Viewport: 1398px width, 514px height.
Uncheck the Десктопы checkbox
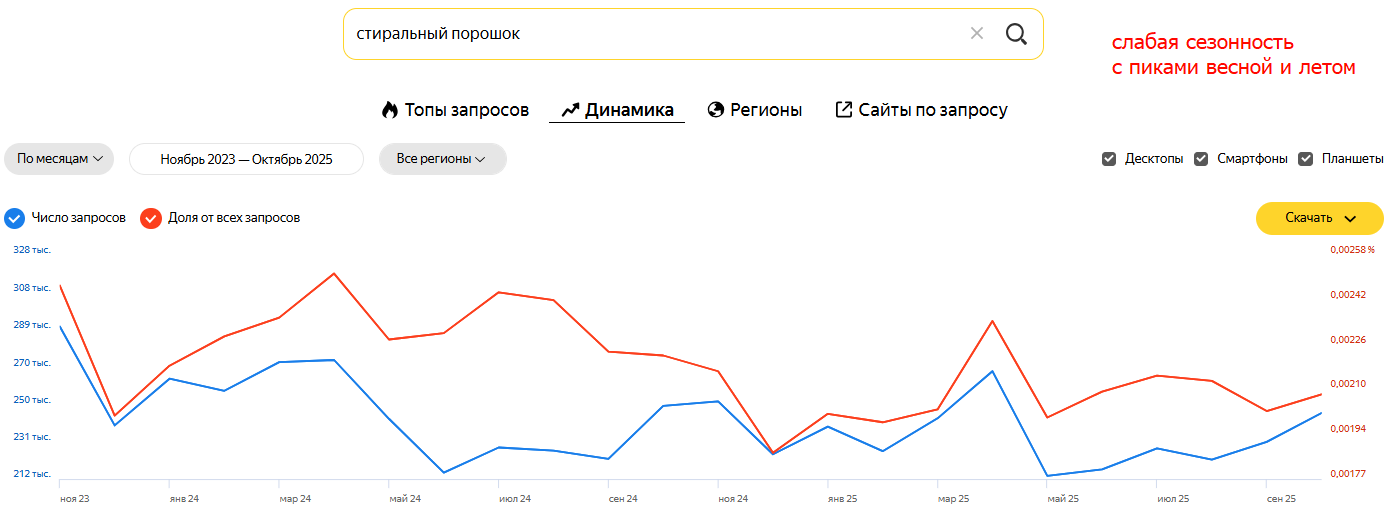pos(1109,159)
